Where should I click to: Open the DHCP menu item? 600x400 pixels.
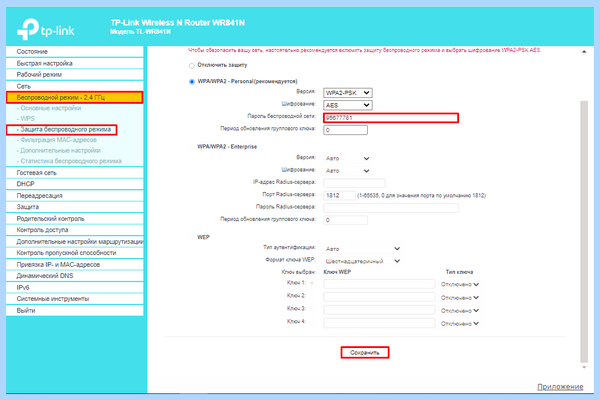coord(75,184)
